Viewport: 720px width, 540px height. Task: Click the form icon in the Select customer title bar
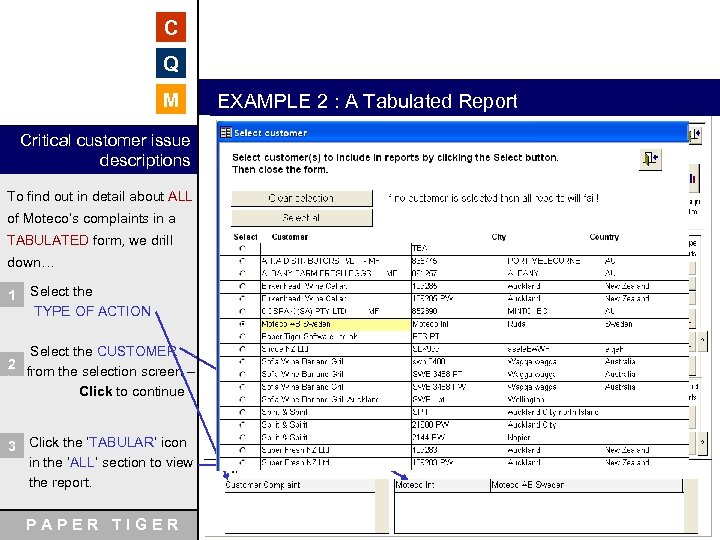[226, 133]
